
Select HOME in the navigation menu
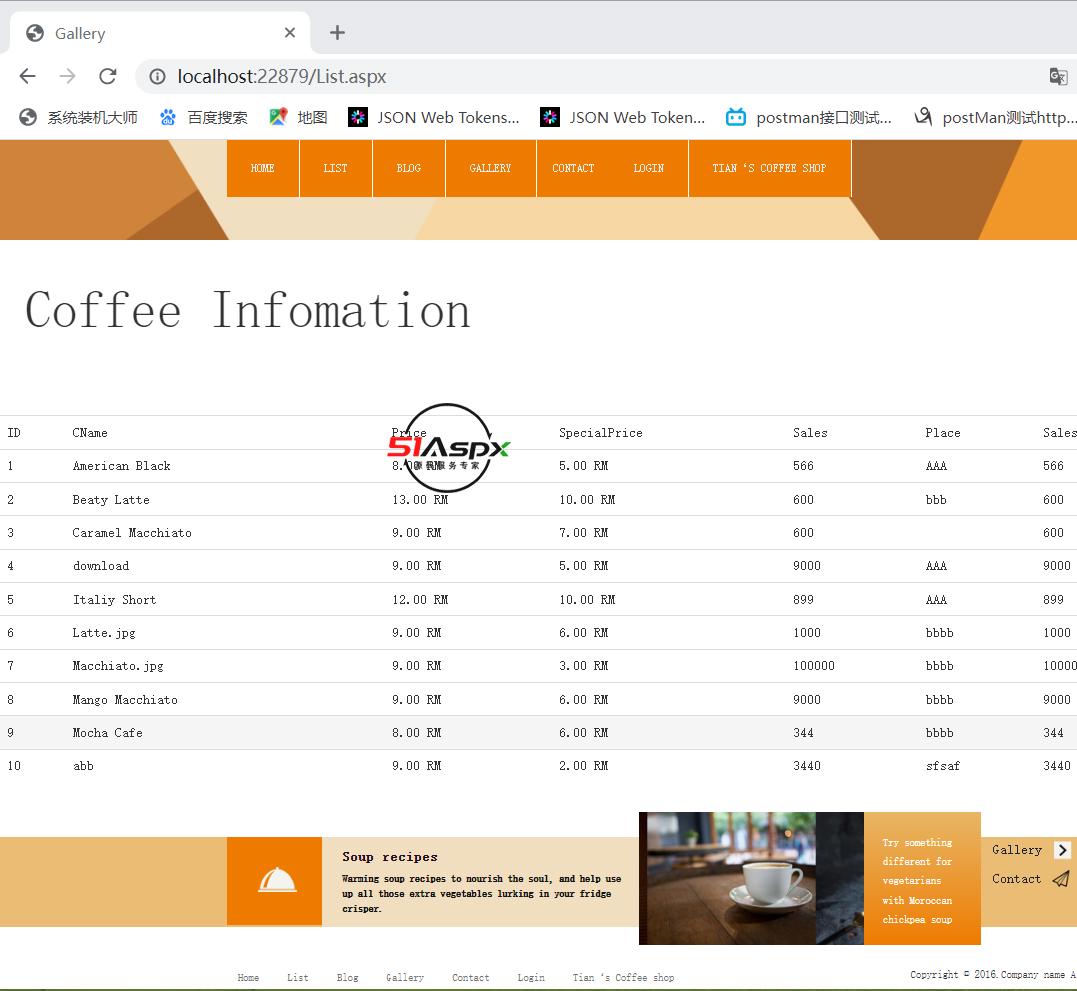point(262,168)
